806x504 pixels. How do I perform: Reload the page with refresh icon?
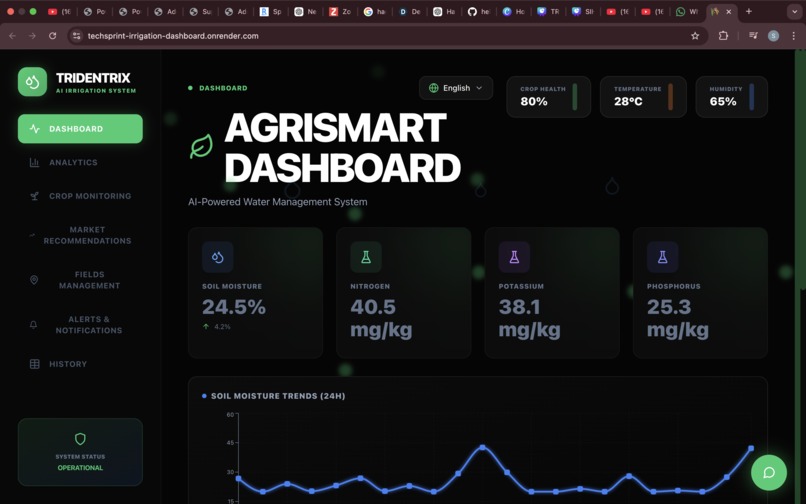[52, 36]
